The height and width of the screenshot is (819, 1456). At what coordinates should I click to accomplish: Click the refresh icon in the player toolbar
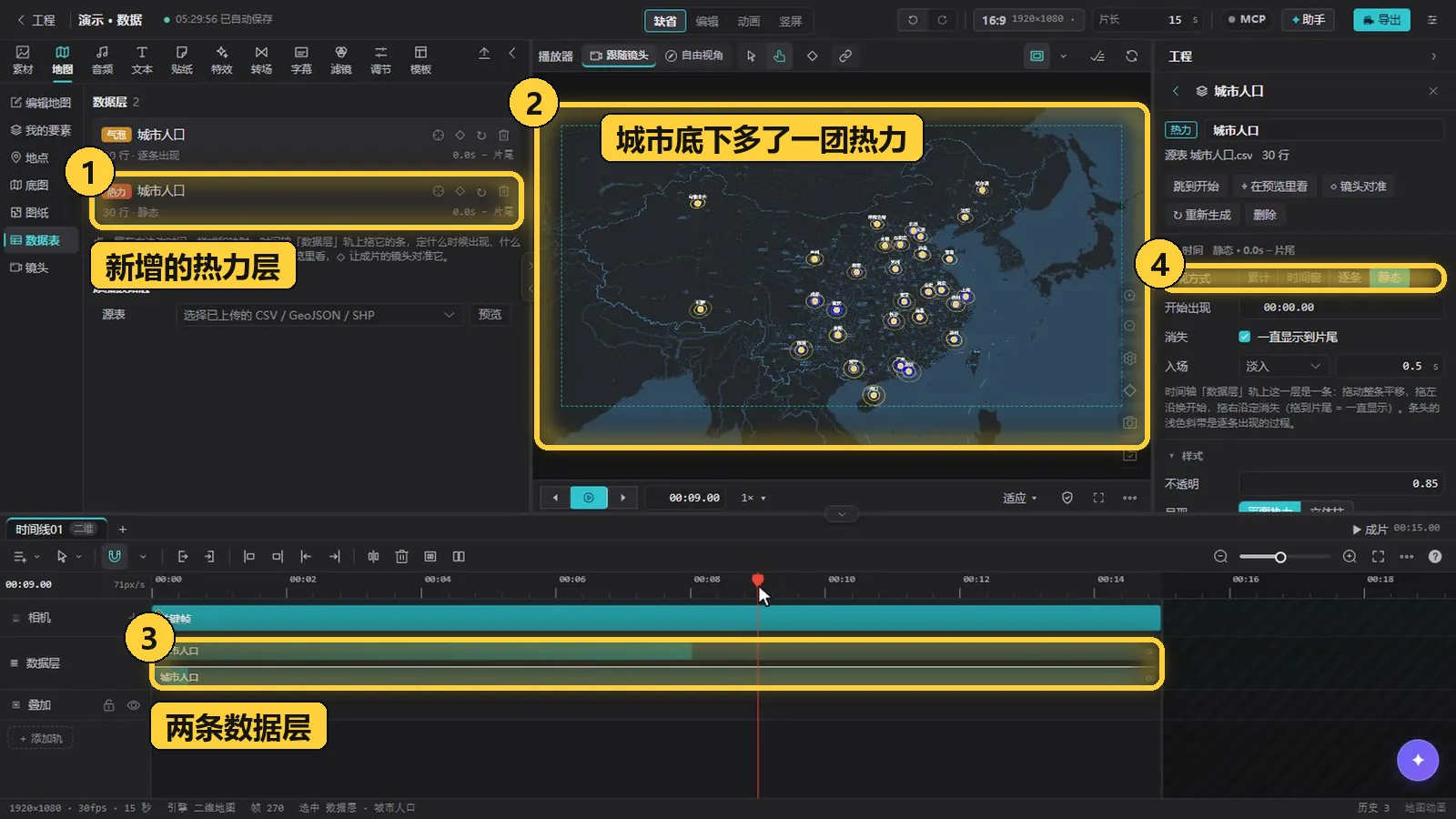point(1131,56)
